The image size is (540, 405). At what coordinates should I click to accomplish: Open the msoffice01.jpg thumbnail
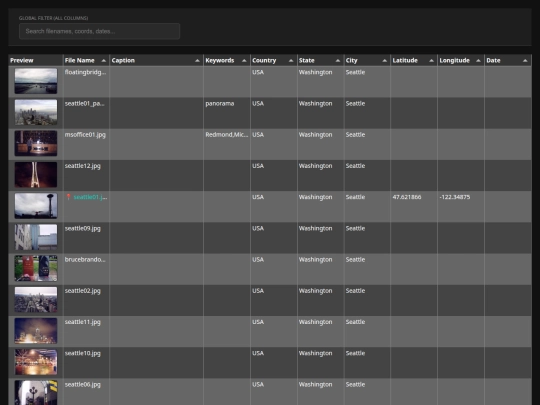click(x=36, y=143)
